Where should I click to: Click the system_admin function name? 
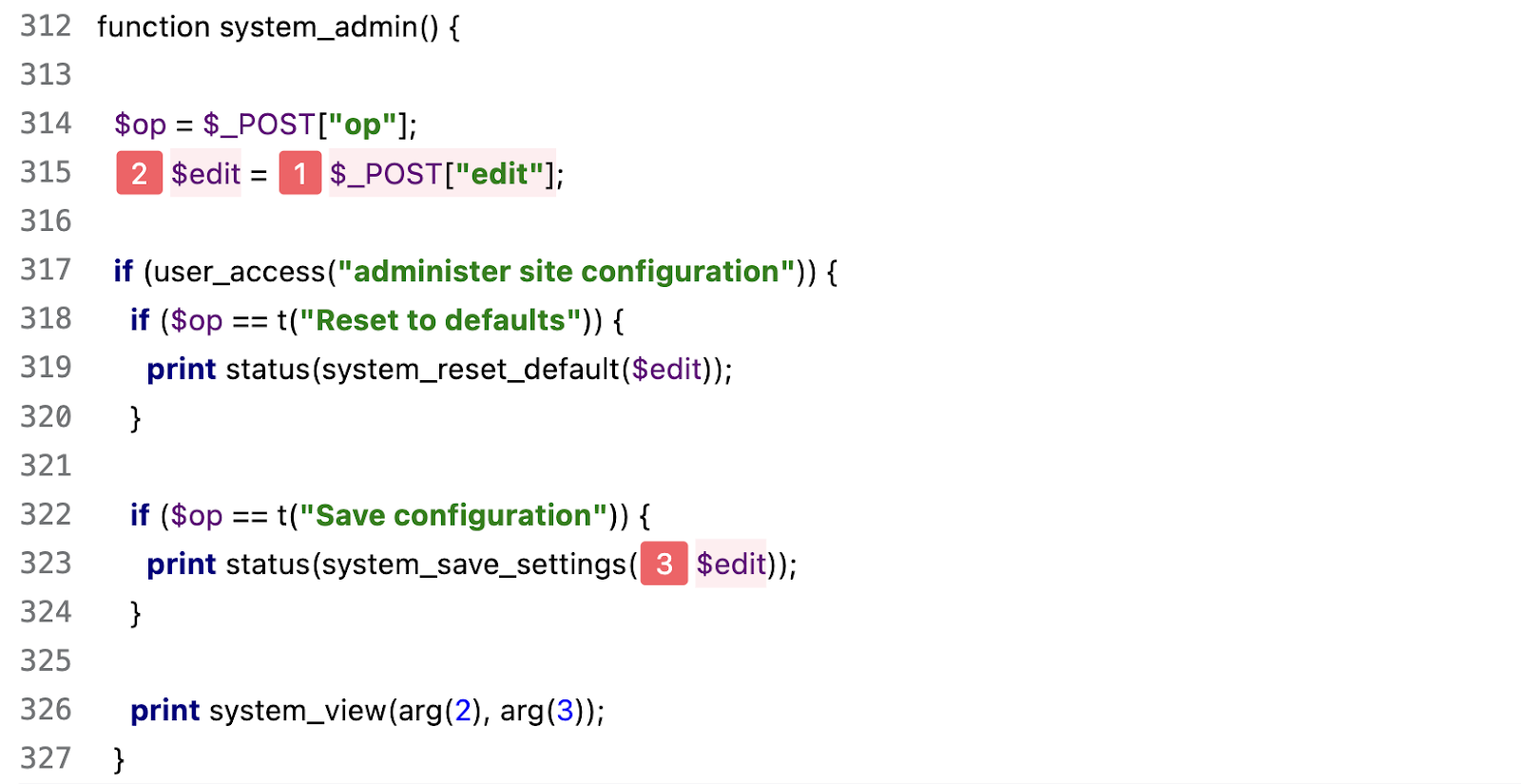pos(318,28)
